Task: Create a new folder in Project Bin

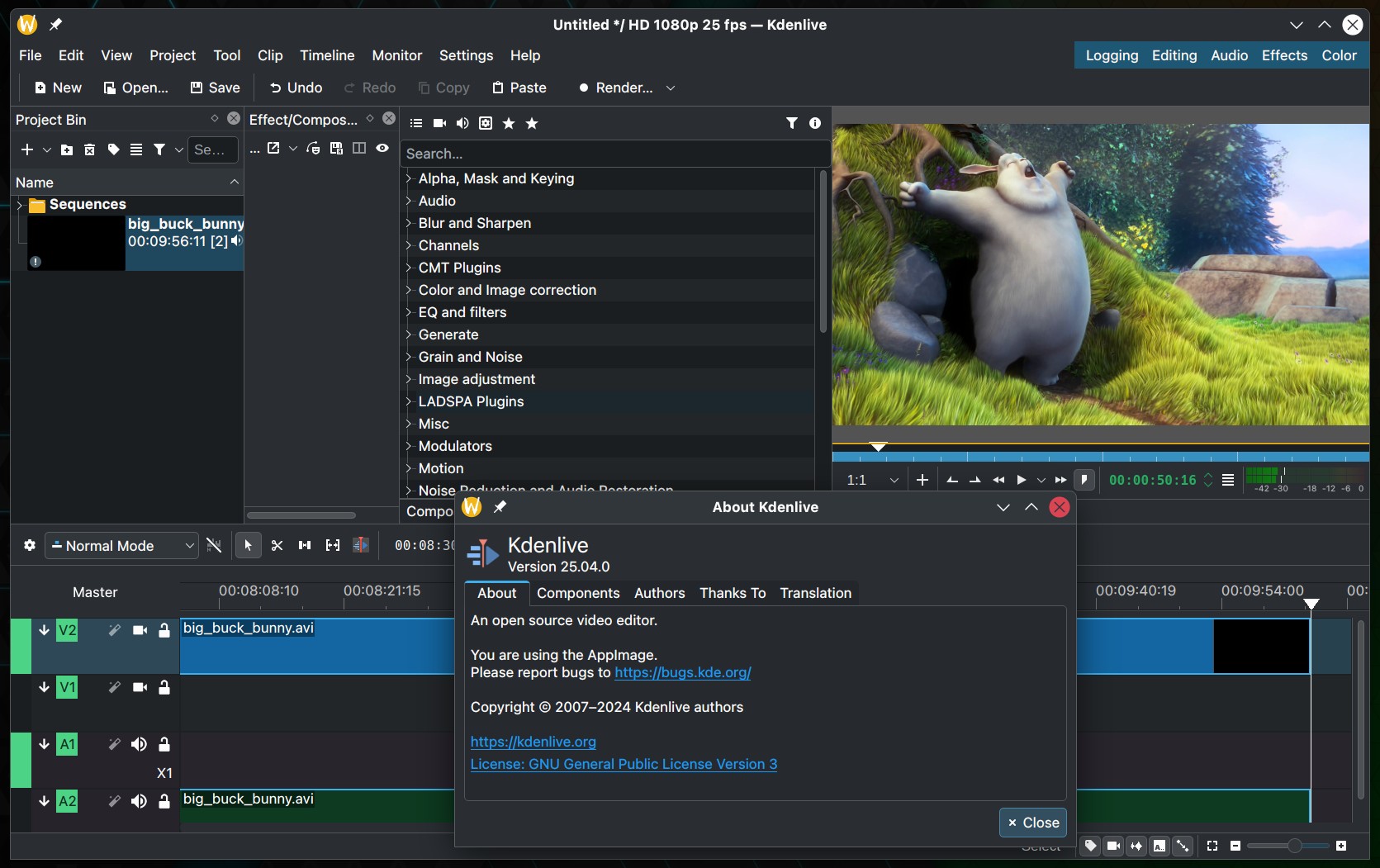Action: pos(67,149)
